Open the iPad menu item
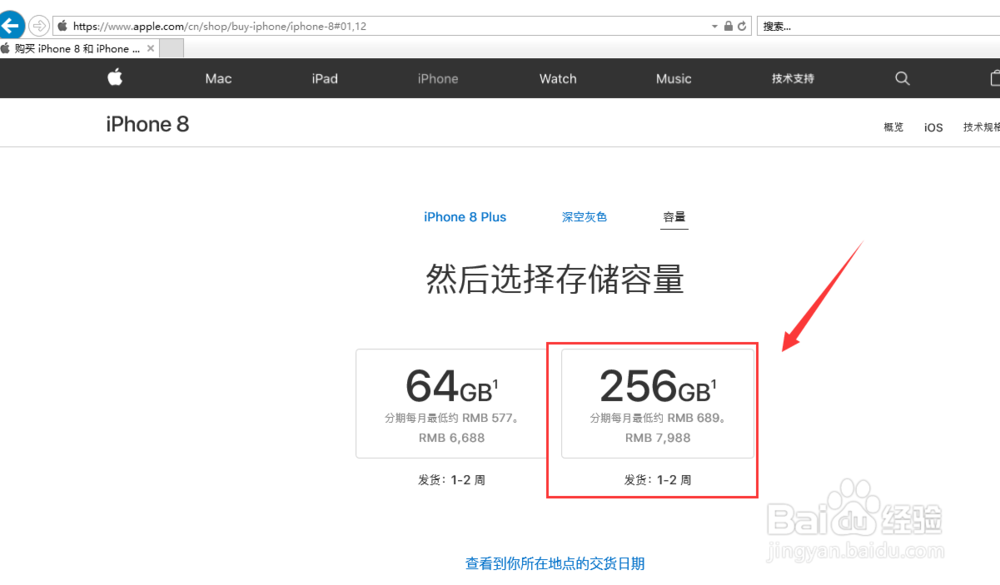Viewport: 1000px width, 585px height. click(325, 78)
